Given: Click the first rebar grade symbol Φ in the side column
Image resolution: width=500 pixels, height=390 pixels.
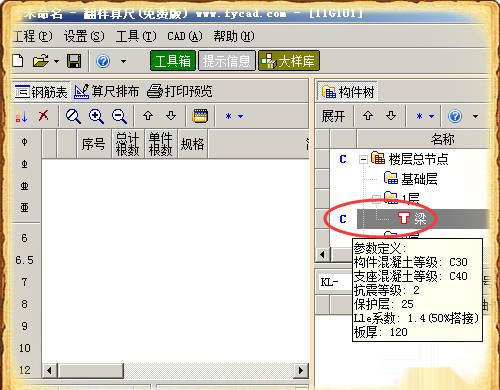Looking at the screenshot, I should pos(25,142).
